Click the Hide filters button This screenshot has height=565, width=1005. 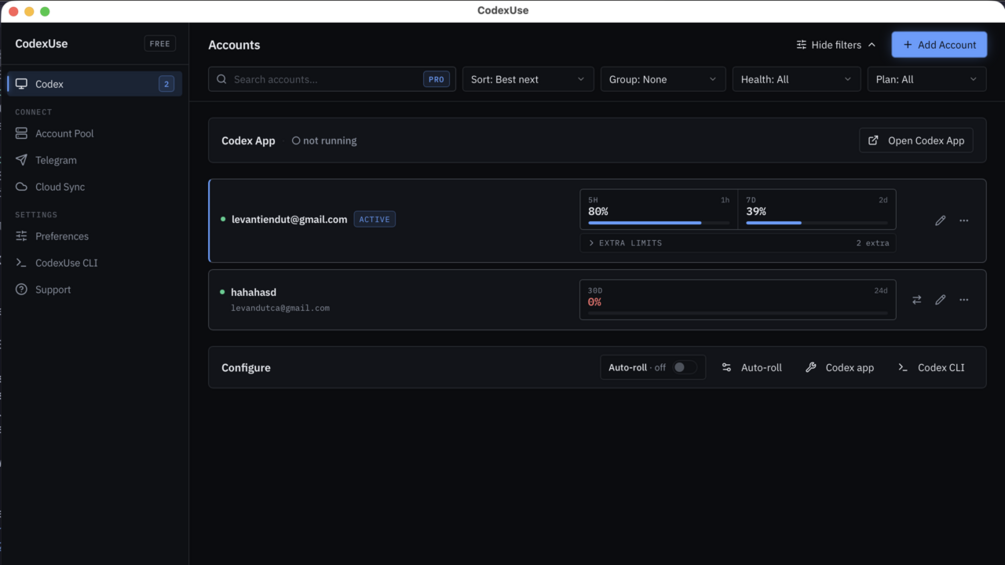[836, 45]
